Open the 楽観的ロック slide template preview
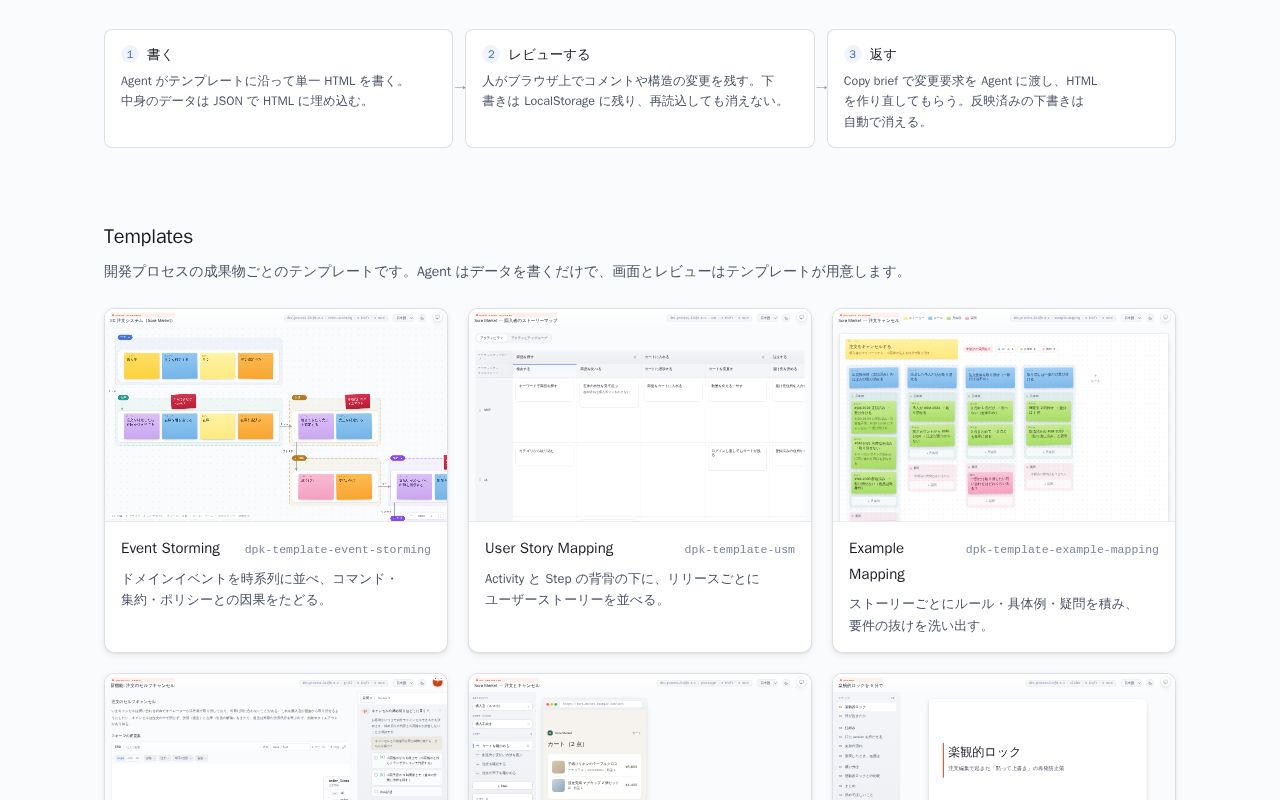The image size is (1280, 800). pos(1004,737)
